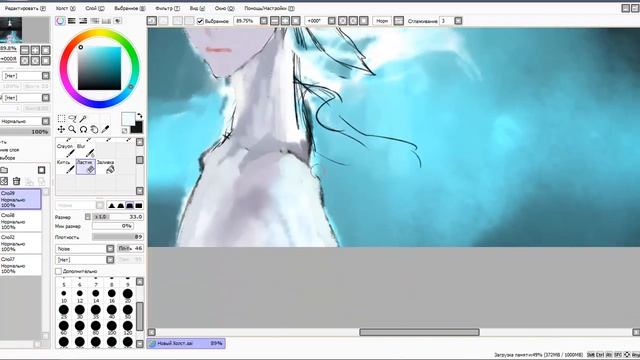Select layer Слой8
640x360 pixels.
[x=20, y=221]
